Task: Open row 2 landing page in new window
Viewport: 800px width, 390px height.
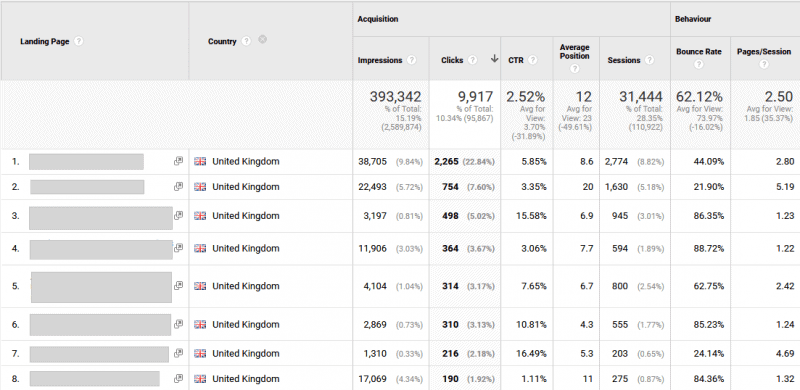Action: pos(178,186)
